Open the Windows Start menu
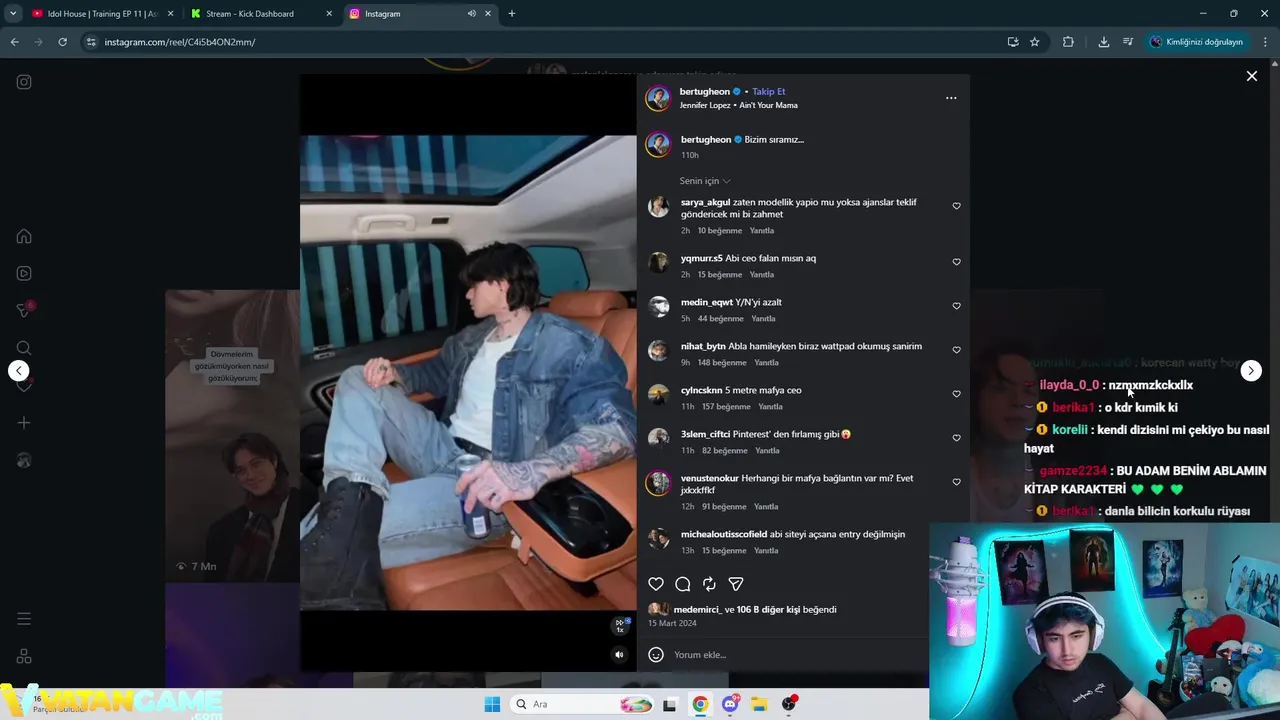1280x720 pixels. tap(492, 704)
